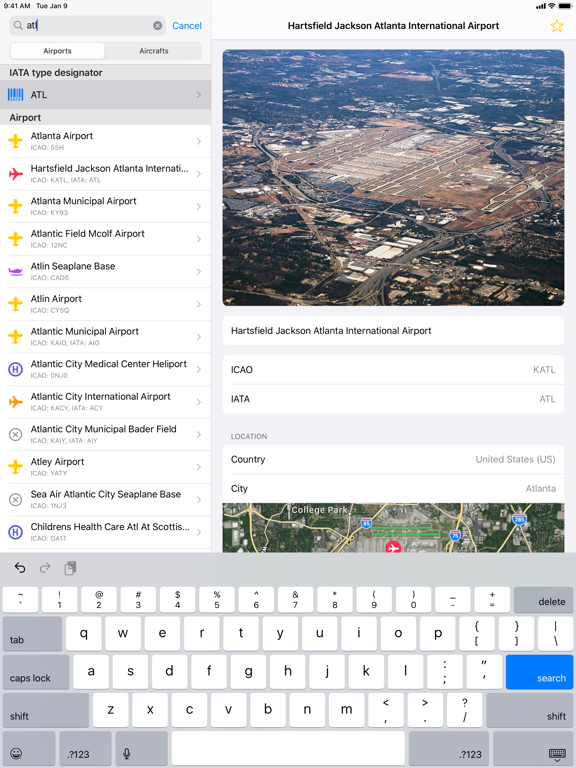Image resolution: width=576 pixels, height=768 pixels.
Task: Tap the magnifying glass search icon
Action: click(x=18, y=25)
